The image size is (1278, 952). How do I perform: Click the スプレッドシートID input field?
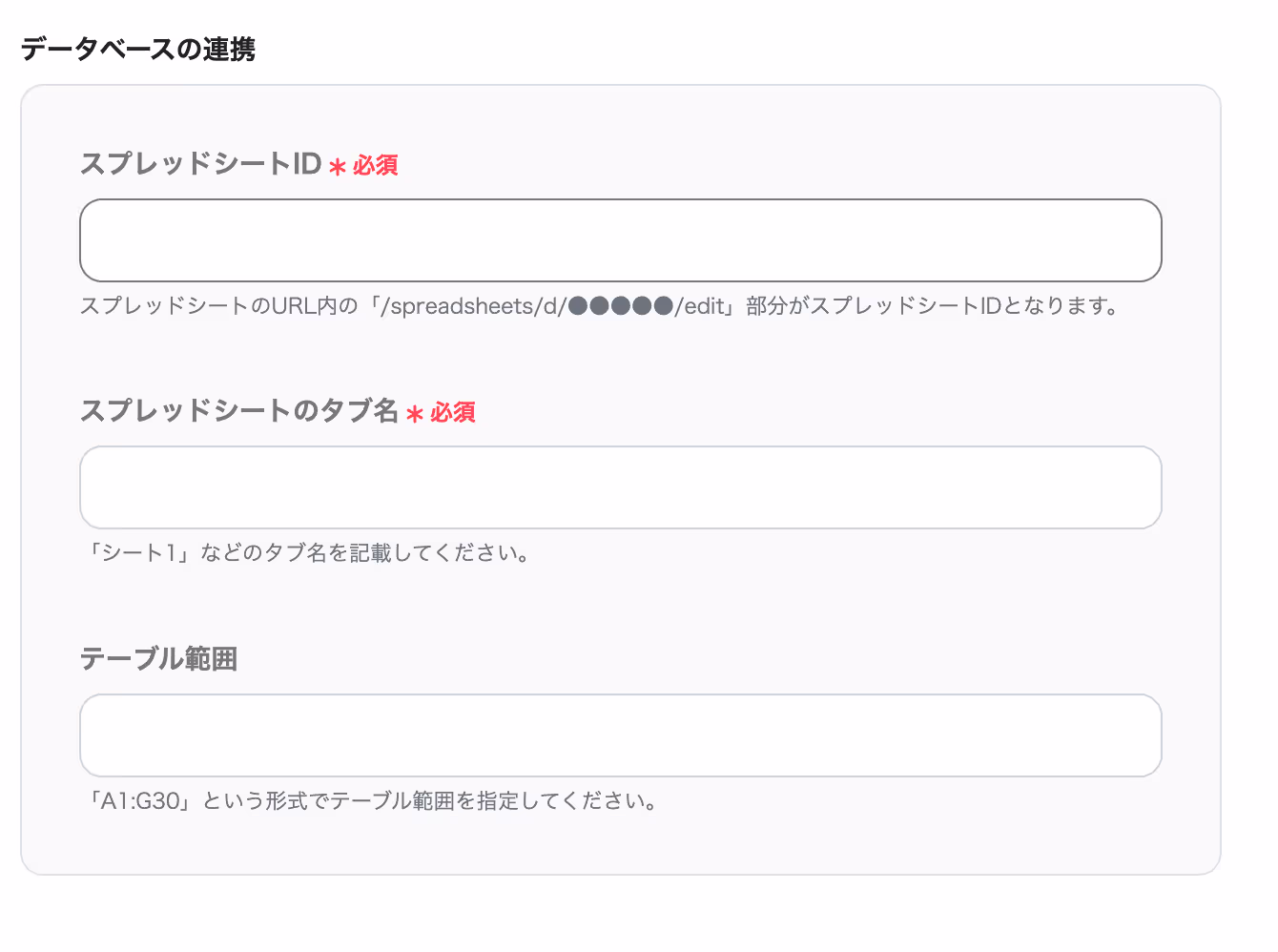coord(621,240)
